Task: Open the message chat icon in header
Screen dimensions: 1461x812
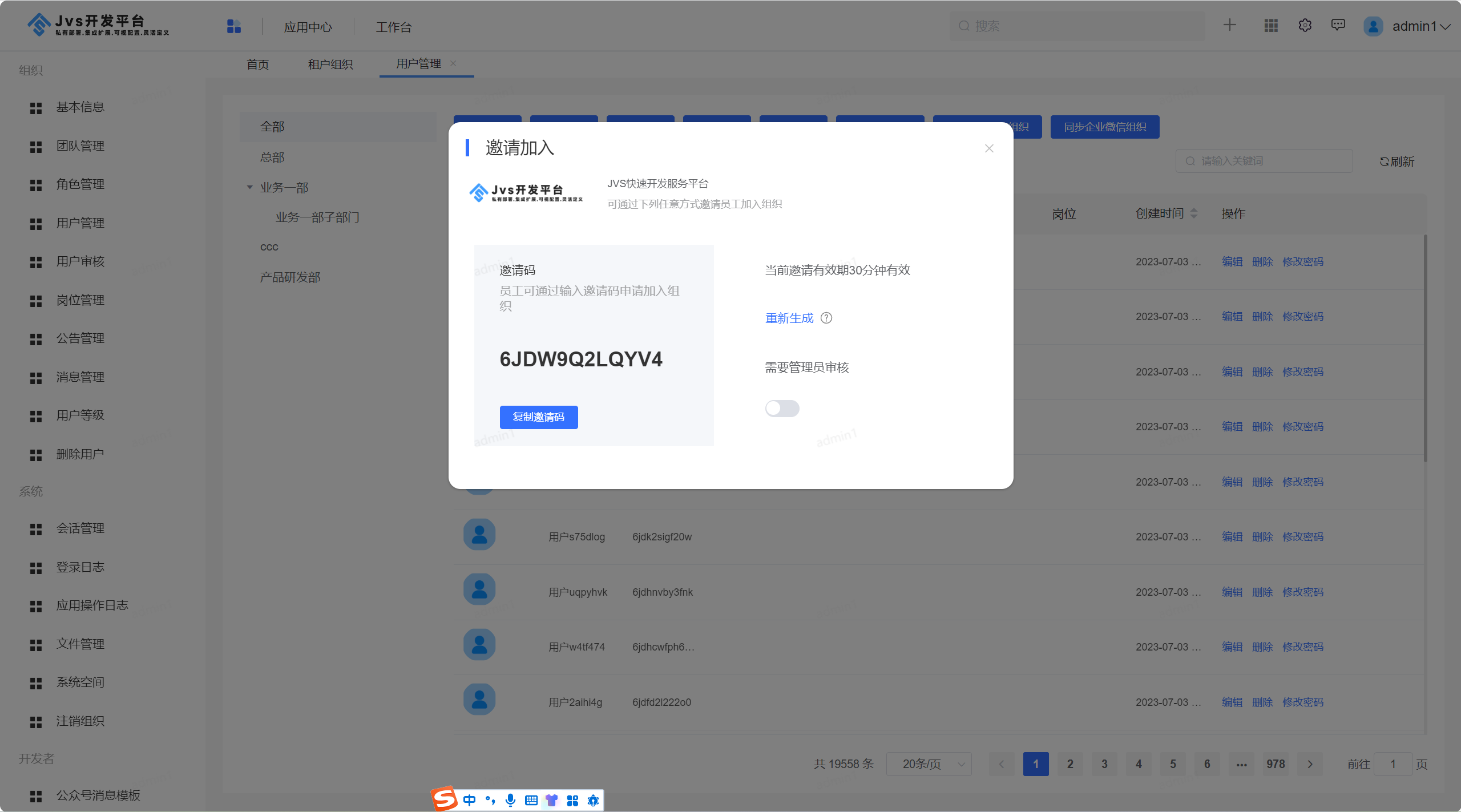Action: tap(1338, 25)
